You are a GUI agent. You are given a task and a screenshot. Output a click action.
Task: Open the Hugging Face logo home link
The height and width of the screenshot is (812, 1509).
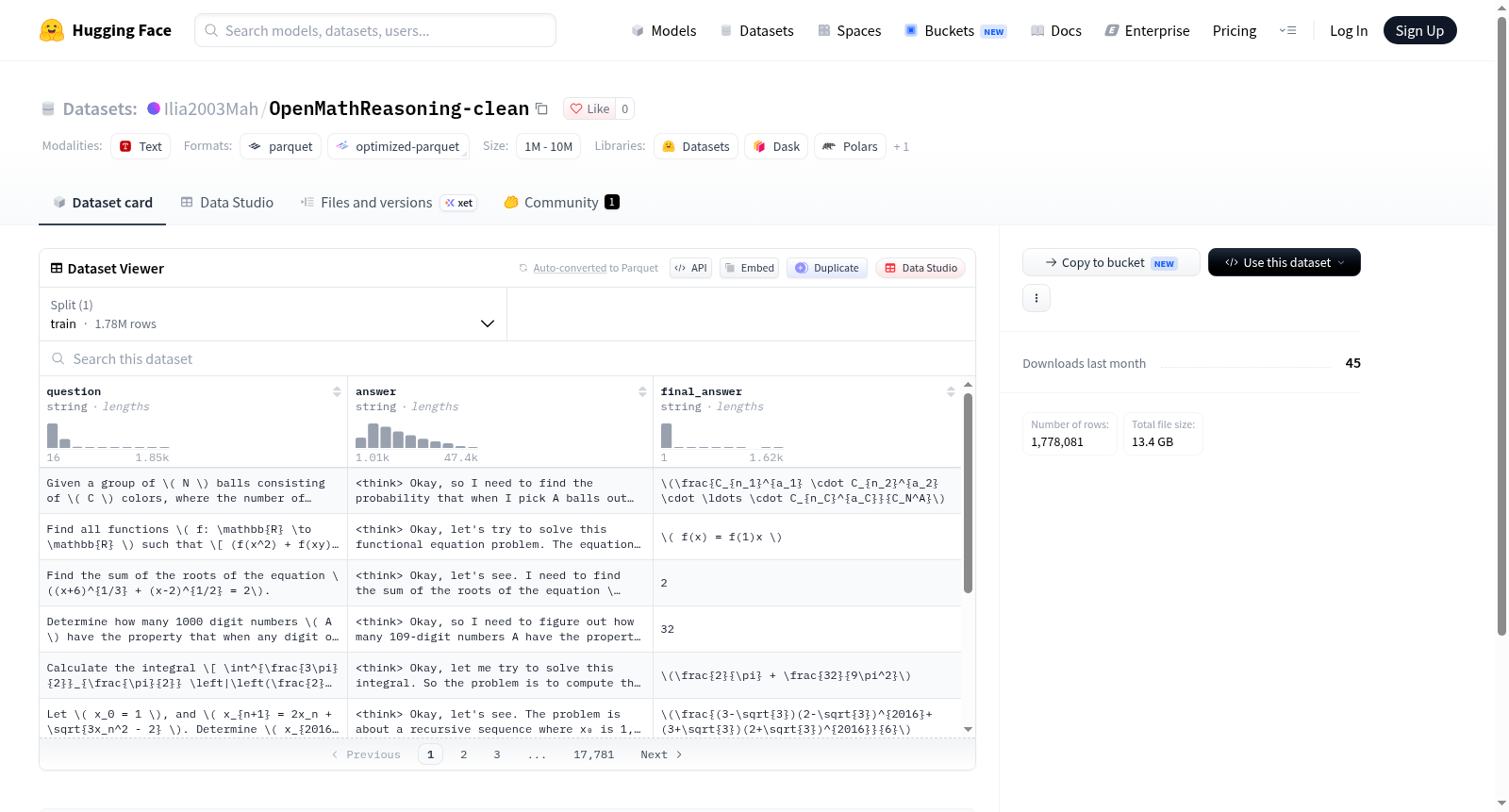(x=106, y=30)
